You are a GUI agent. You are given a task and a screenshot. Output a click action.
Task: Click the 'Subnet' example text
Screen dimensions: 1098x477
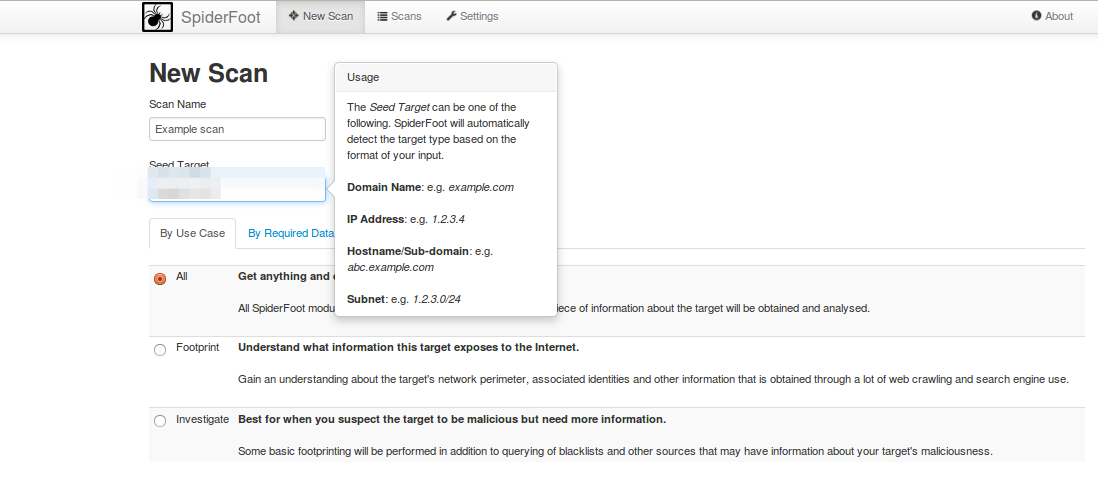coord(404,299)
